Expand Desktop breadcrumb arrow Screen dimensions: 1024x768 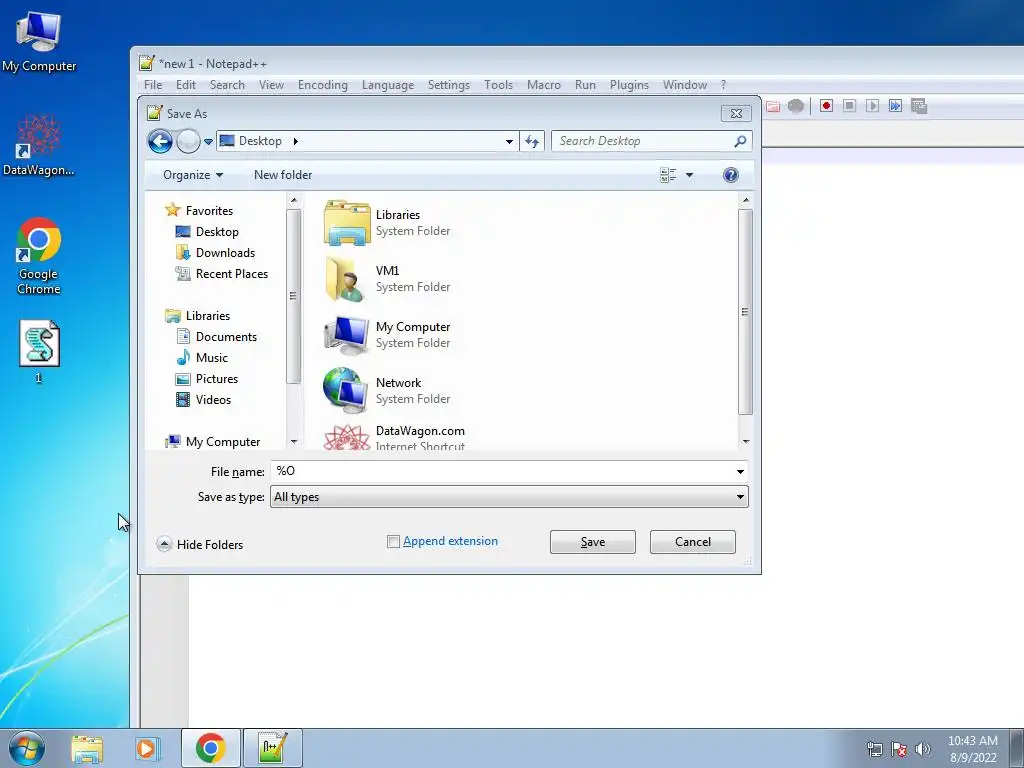pyautogui.click(x=295, y=141)
